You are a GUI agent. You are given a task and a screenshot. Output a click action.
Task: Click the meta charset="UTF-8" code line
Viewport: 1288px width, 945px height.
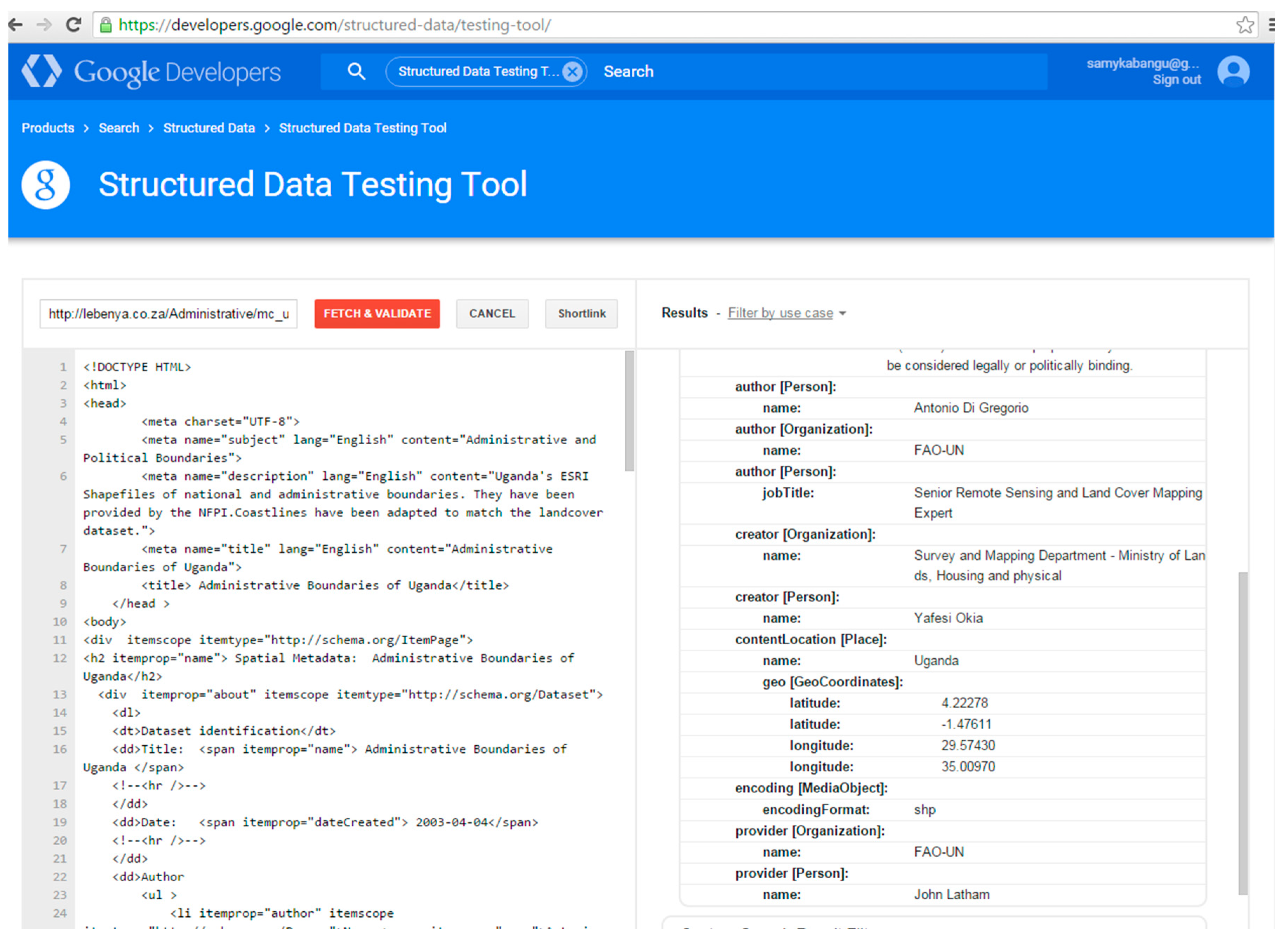click(x=221, y=421)
